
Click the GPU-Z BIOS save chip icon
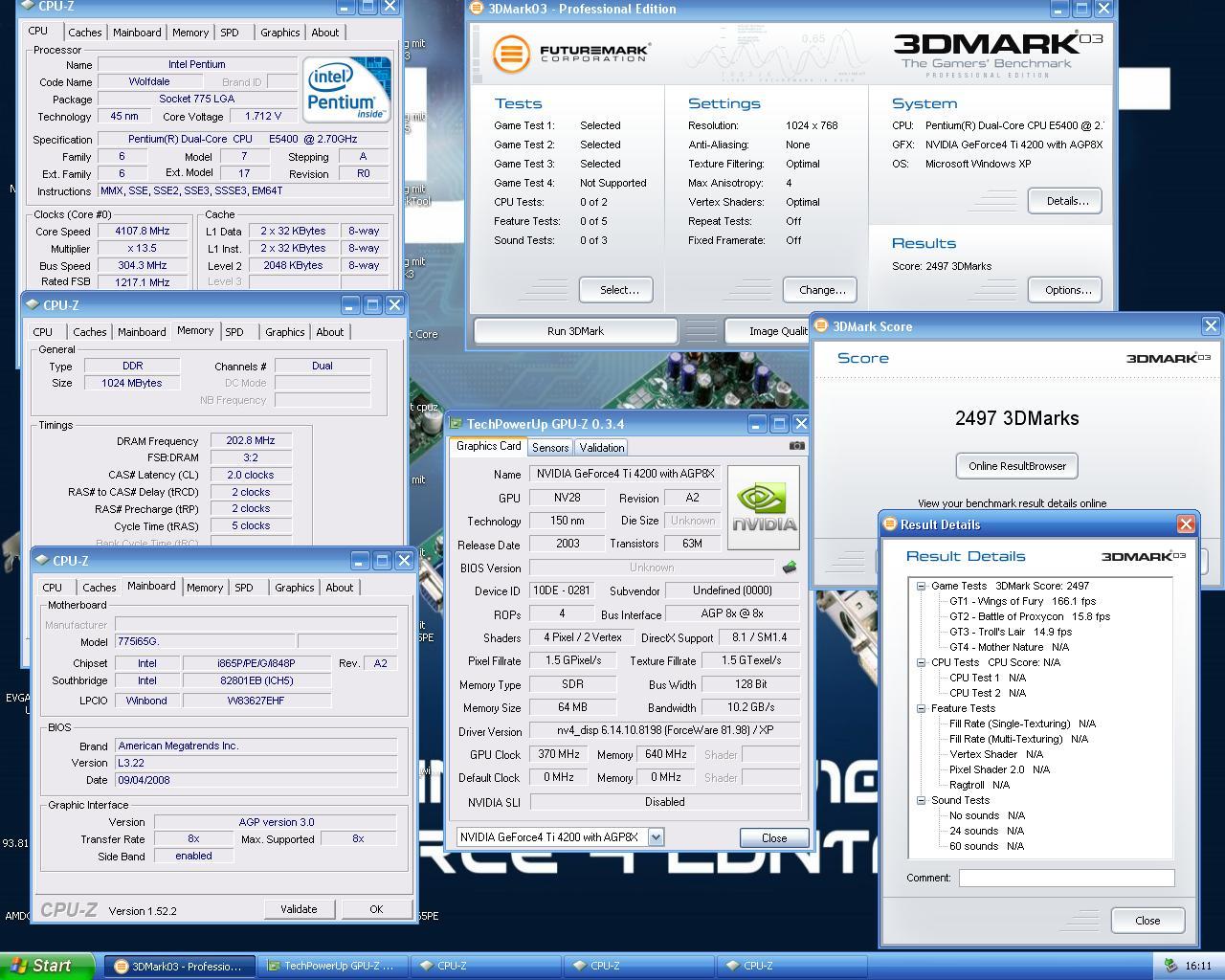[x=790, y=568]
